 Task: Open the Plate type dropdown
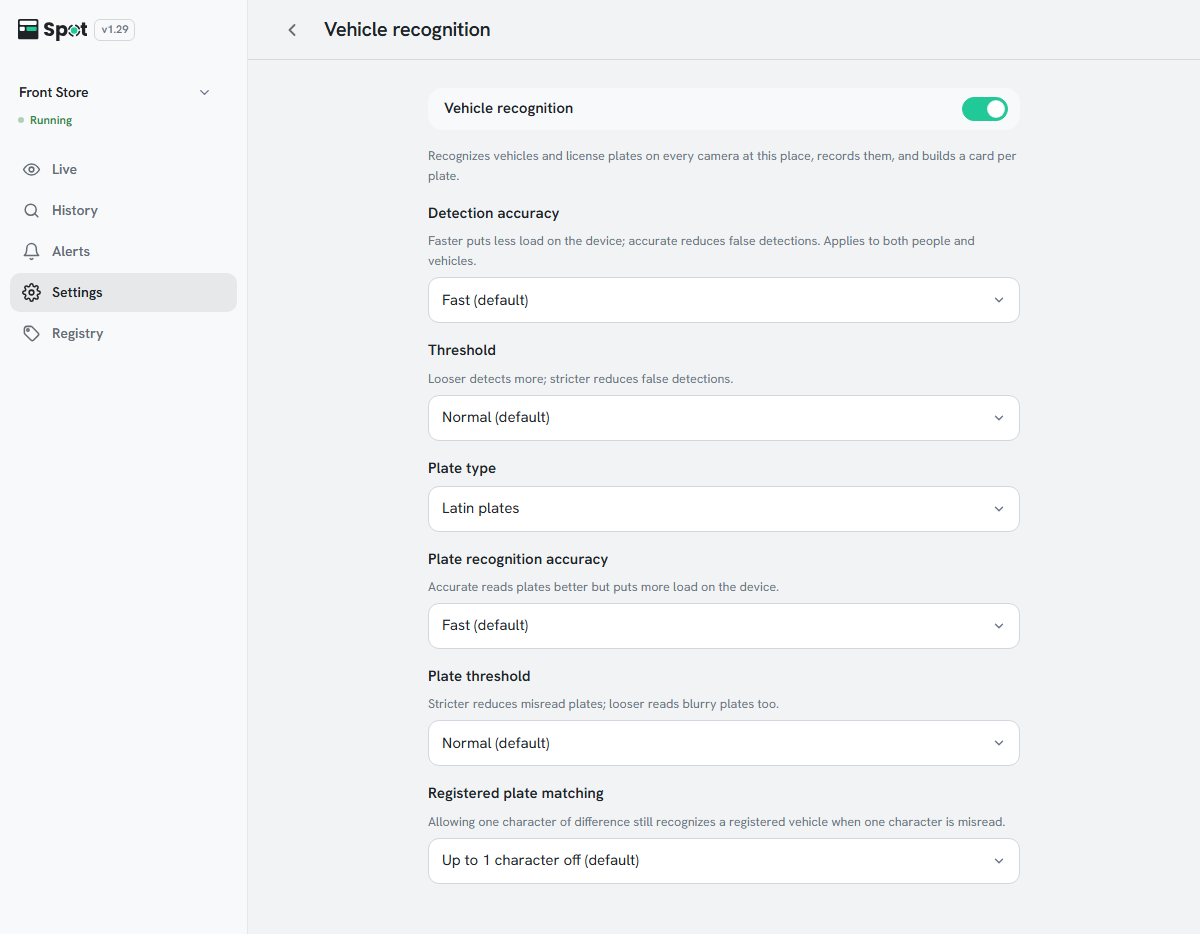point(724,509)
